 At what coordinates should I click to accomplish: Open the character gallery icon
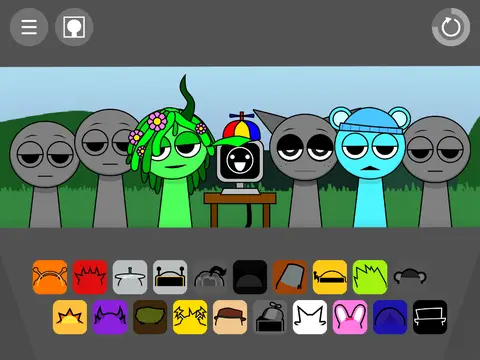pyautogui.click(x=74, y=27)
